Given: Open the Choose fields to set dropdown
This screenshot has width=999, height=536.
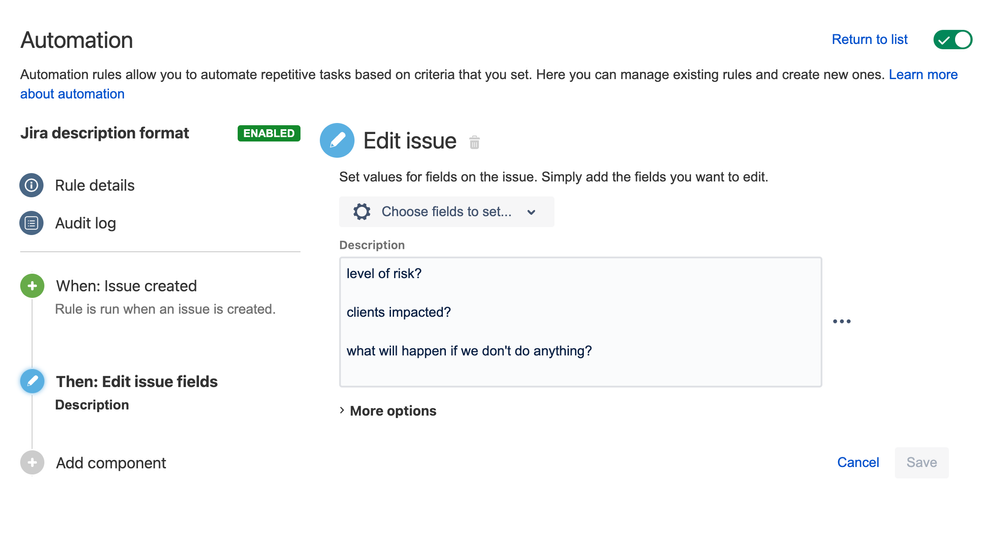Looking at the screenshot, I should (447, 212).
